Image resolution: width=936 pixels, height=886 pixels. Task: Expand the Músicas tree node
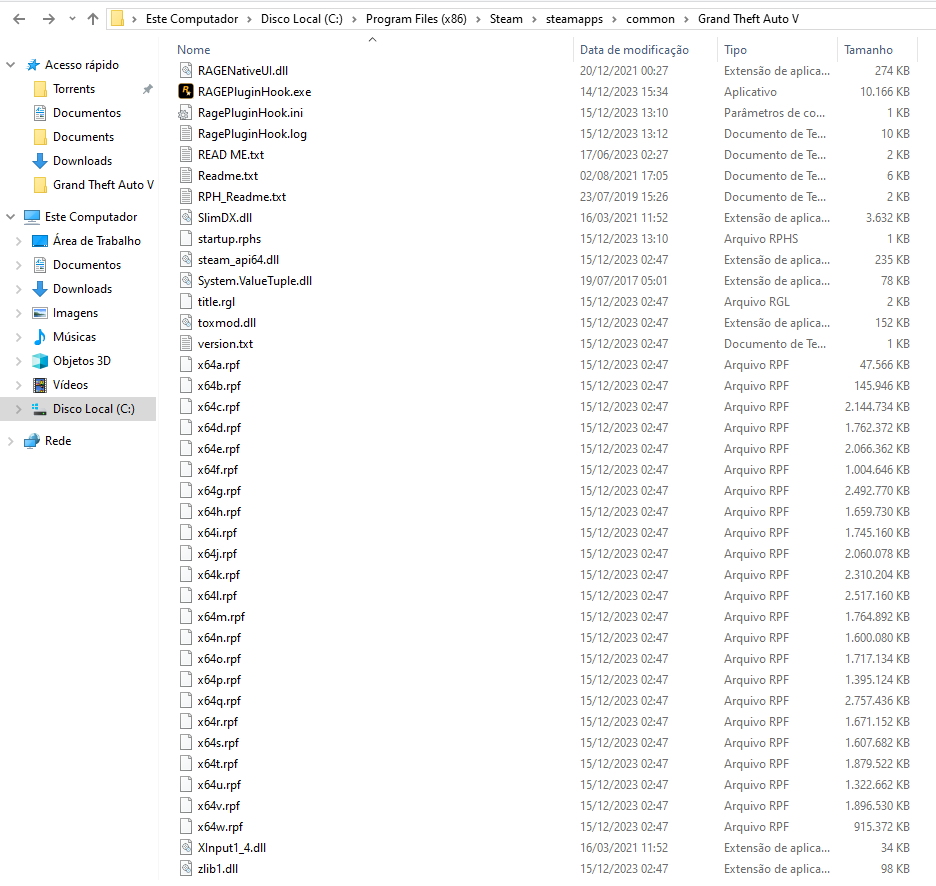19,337
